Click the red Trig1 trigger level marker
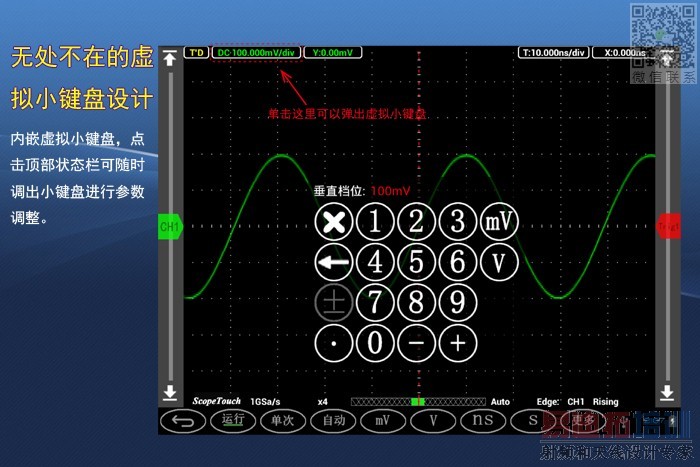The height and width of the screenshot is (467, 700). [668, 227]
